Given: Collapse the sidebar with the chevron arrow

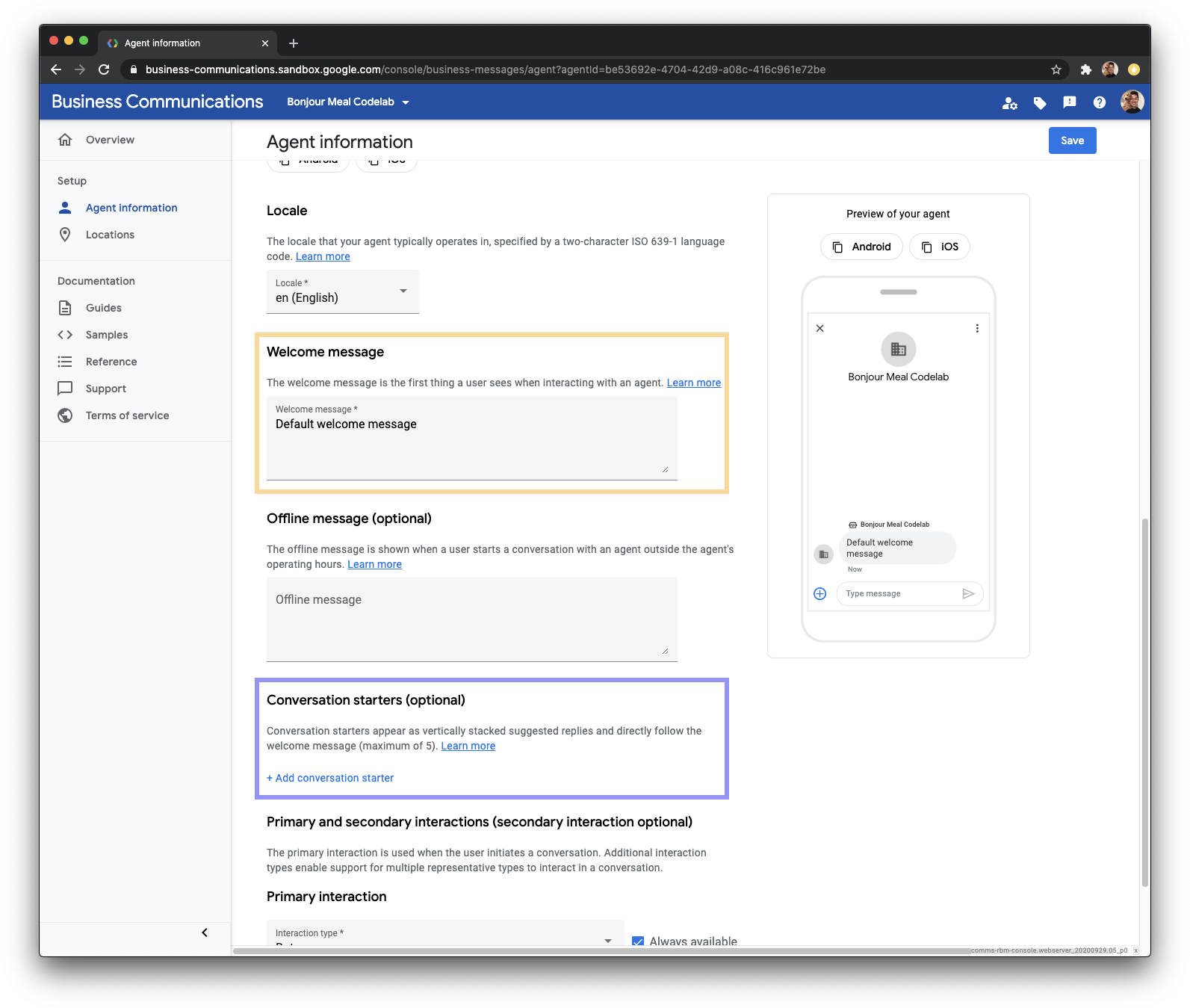Looking at the screenshot, I should pyautogui.click(x=205, y=932).
